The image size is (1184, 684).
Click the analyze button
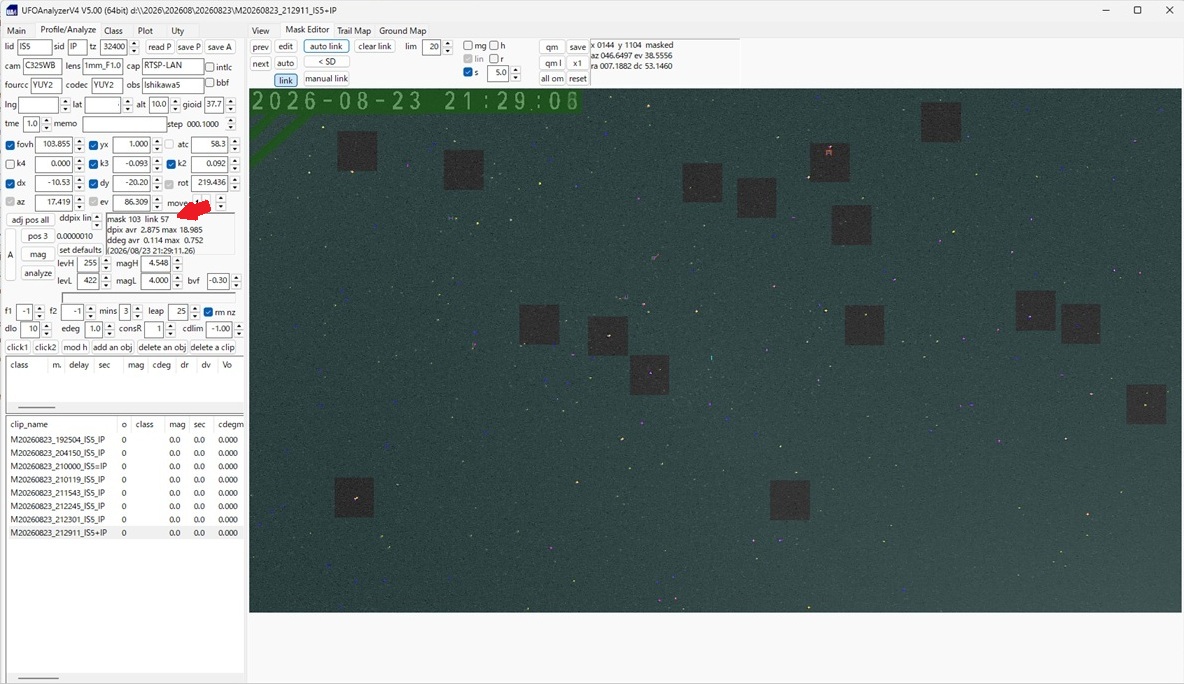pos(38,273)
